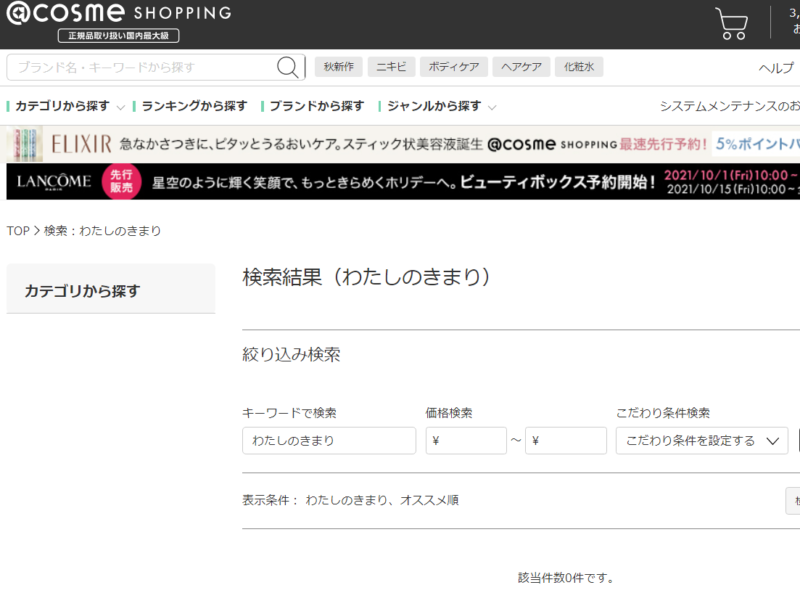This screenshot has width=800, height=593.
Task: Click the 表示条件 わたしのきまり、オススメ順 text
Action: click(x=350, y=500)
